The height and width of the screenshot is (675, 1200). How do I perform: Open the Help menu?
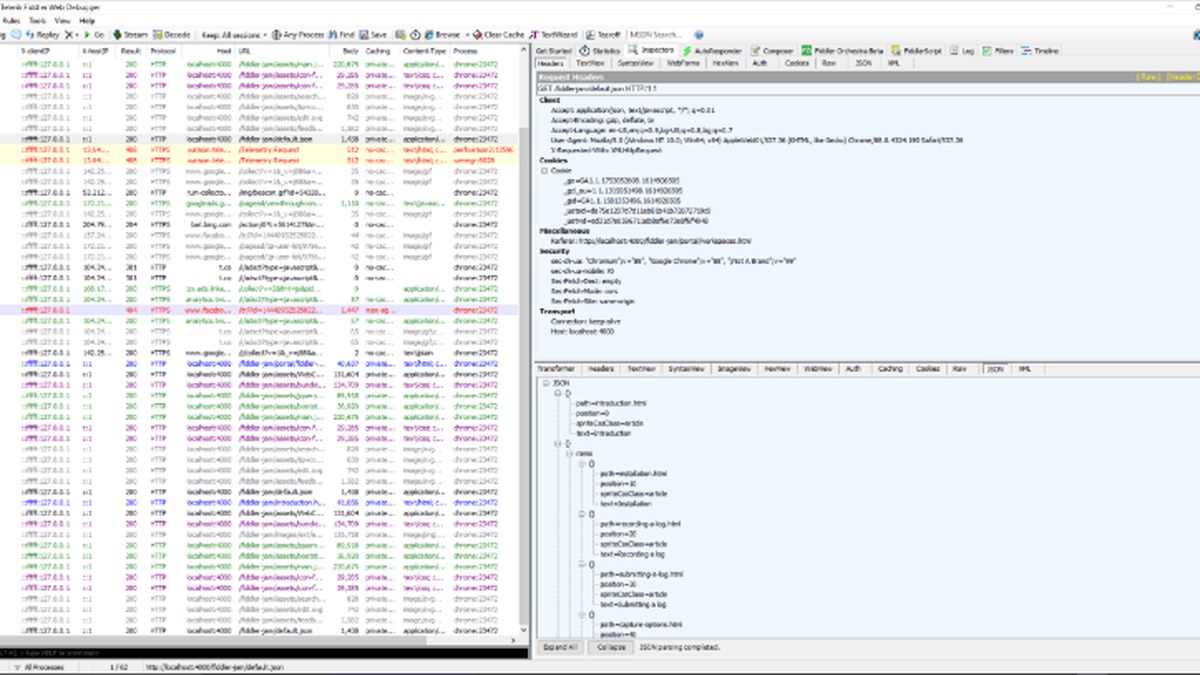coord(87,20)
